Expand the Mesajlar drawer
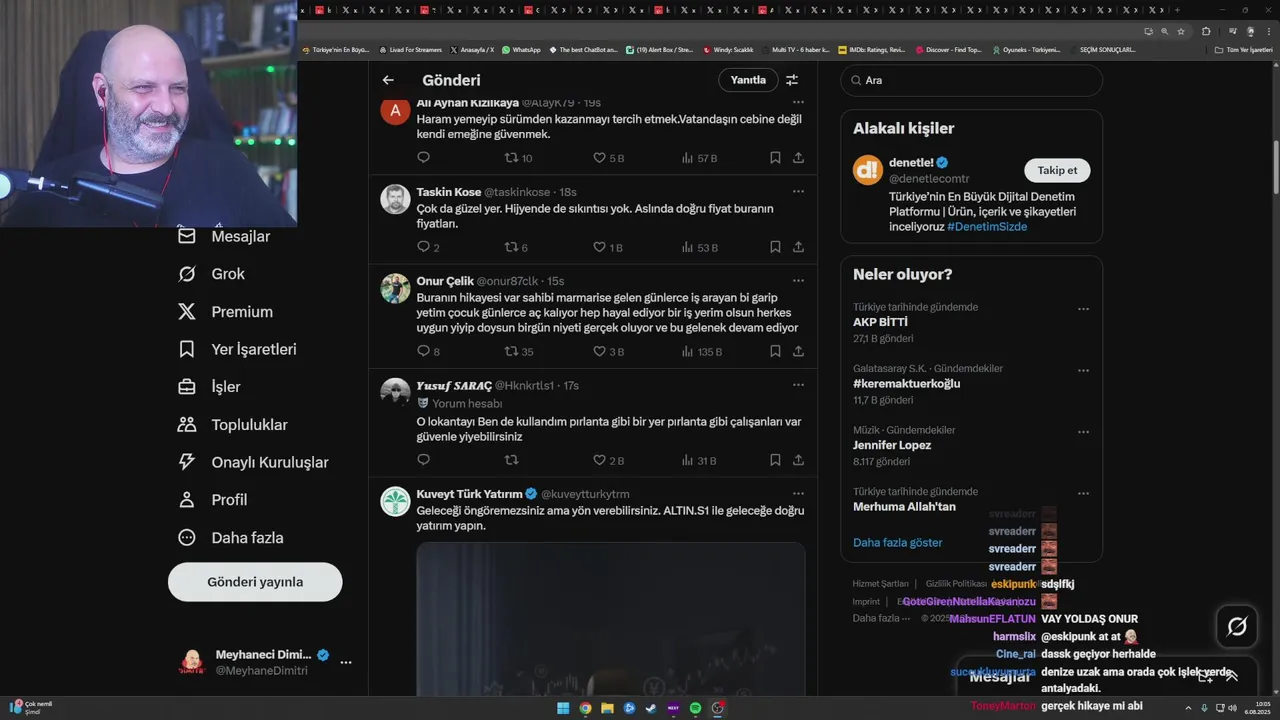The width and height of the screenshot is (1280, 720). 1232,676
